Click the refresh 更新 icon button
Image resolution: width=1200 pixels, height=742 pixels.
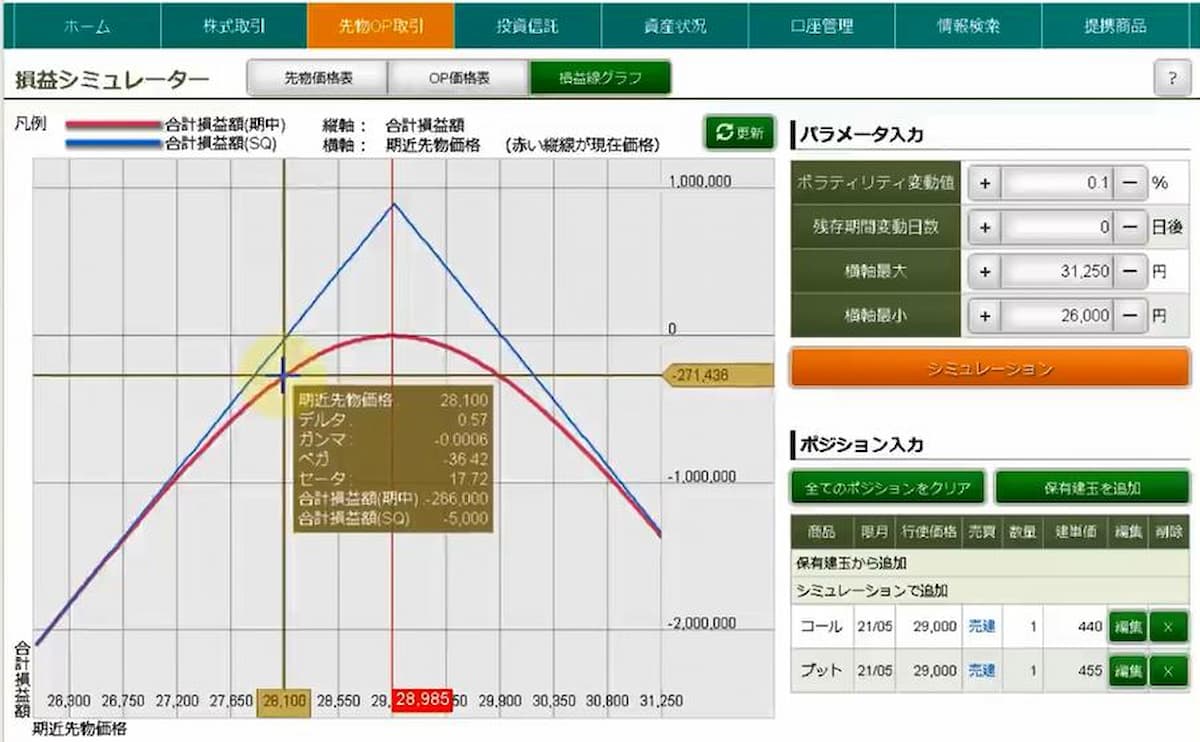point(739,133)
